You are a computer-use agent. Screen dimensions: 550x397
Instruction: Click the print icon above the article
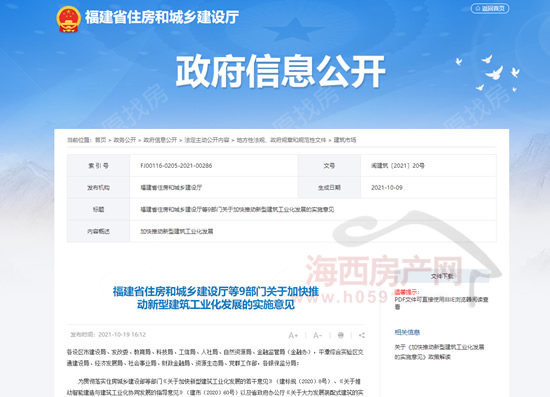340,336
